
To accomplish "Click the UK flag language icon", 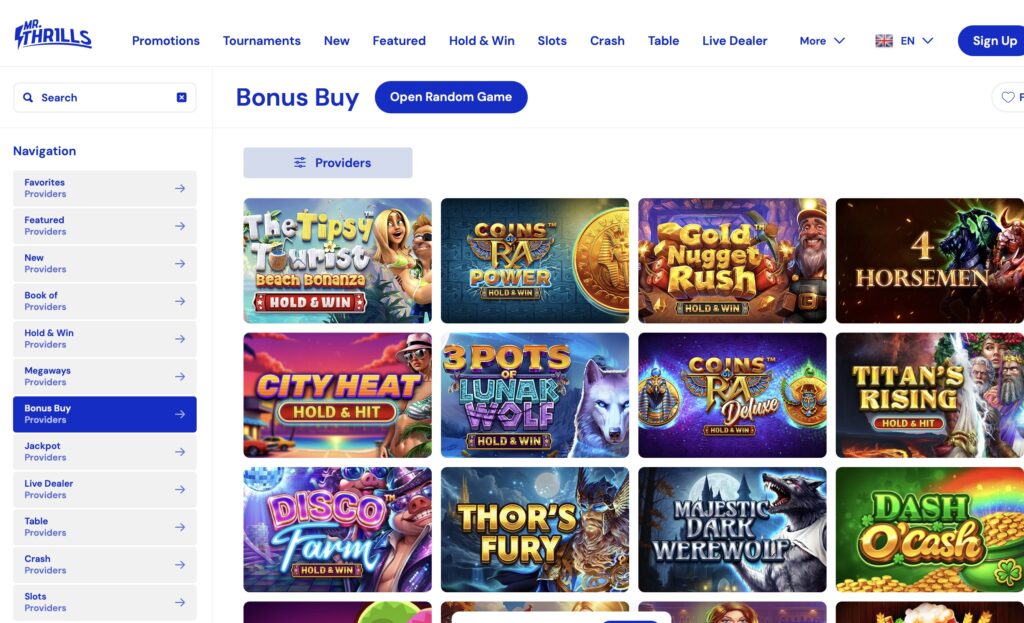I will click(884, 41).
